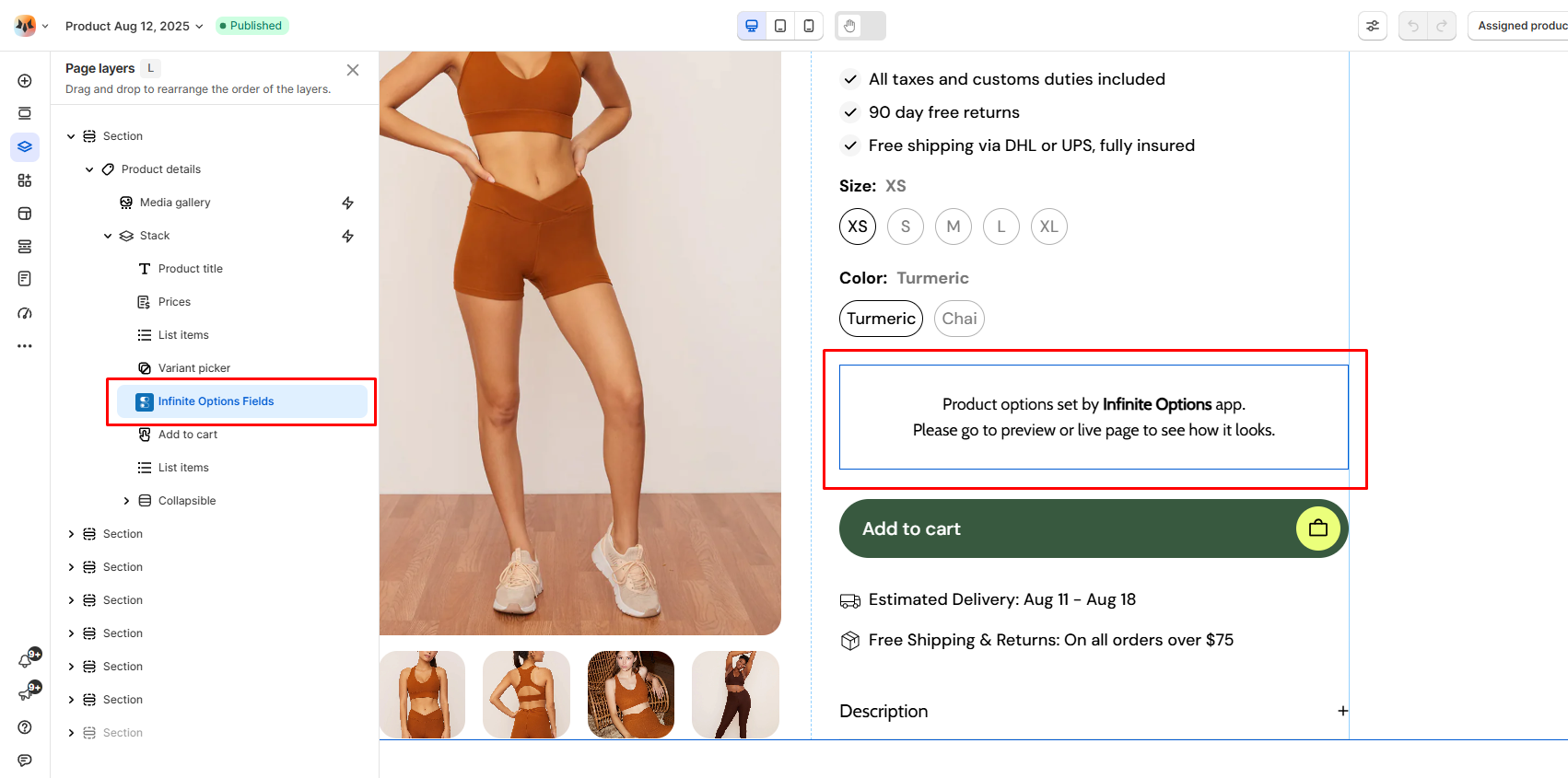Image resolution: width=1568 pixels, height=778 pixels.
Task: Expand the Collapsible layer
Action: click(126, 501)
